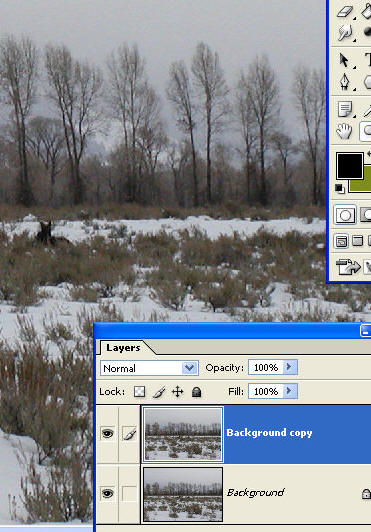371x532 pixels.
Task: Select the Smudge tool
Action: point(345,33)
